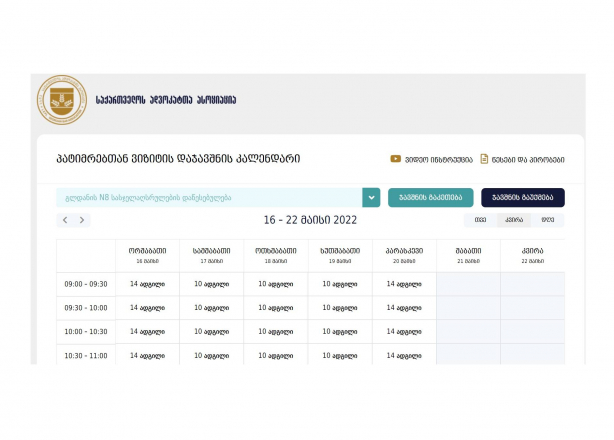Pick Wednesday 09:30 slot with 10 places

pyautogui.click(x=276, y=308)
